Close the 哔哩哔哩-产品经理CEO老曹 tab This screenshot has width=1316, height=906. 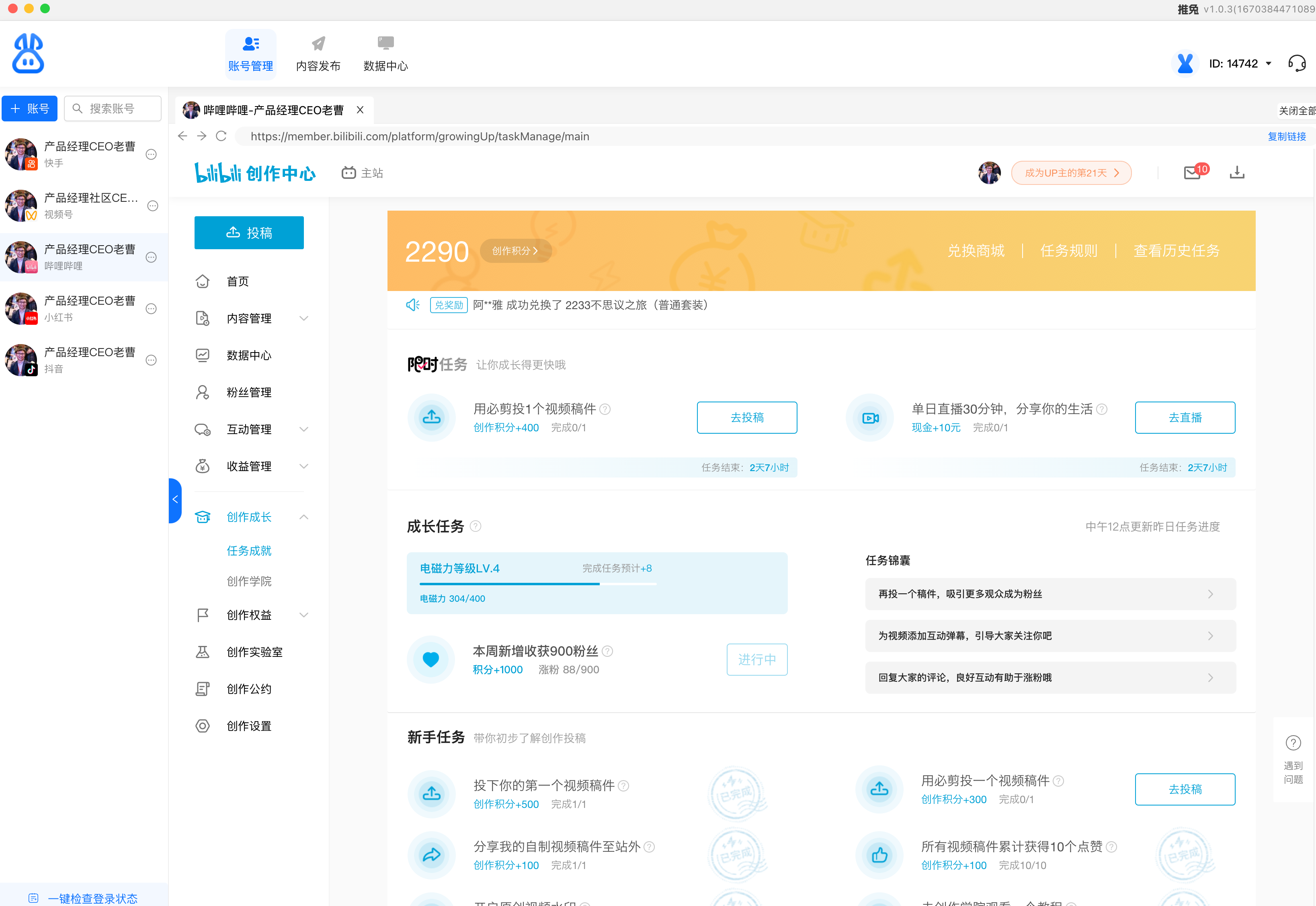360,110
